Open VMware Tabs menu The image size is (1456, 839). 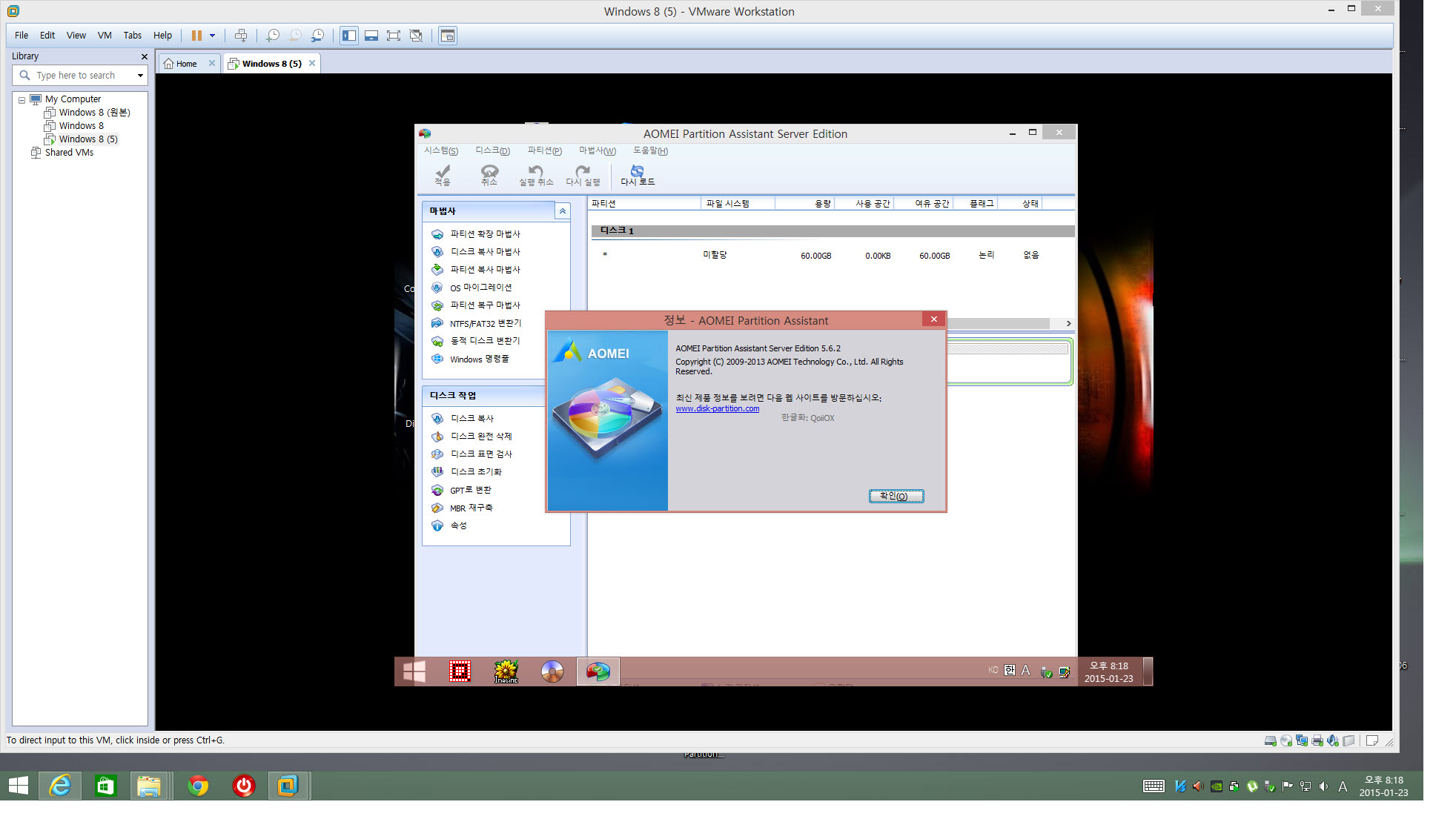point(132,36)
